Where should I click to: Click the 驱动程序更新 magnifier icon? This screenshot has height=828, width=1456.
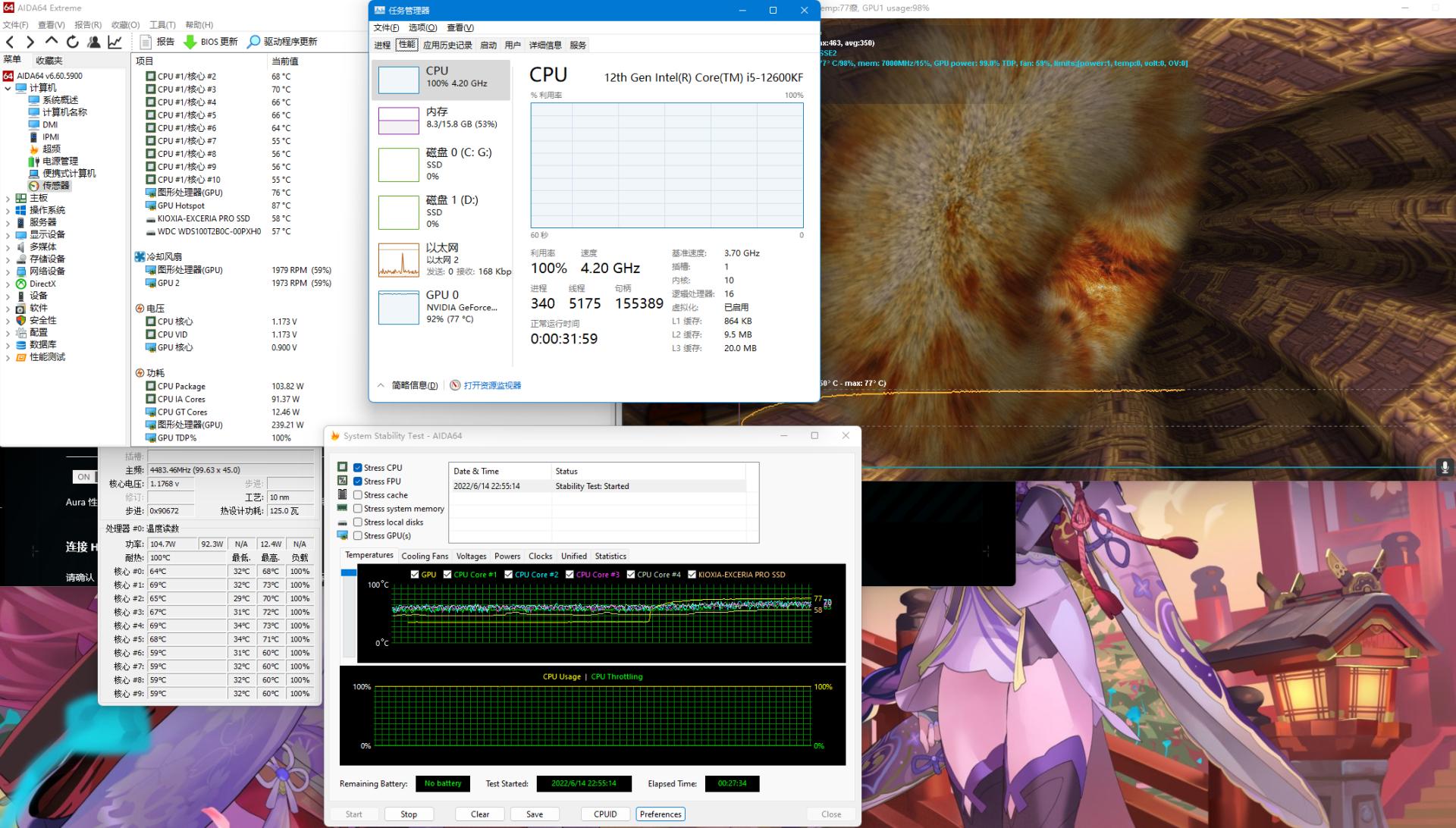254,42
